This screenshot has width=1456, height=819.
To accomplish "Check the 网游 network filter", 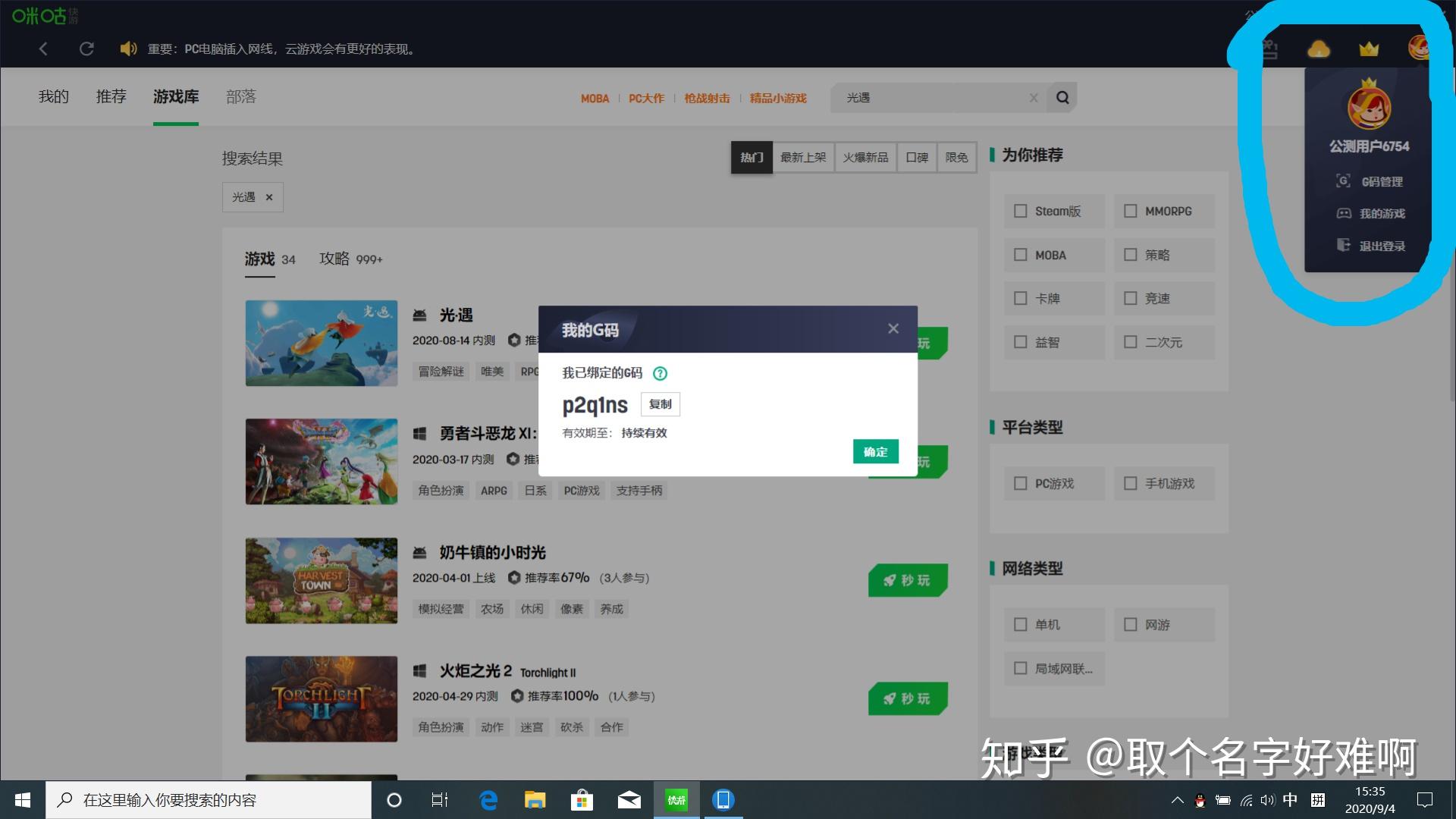I will pyautogui.click(x=1130, y=624).
